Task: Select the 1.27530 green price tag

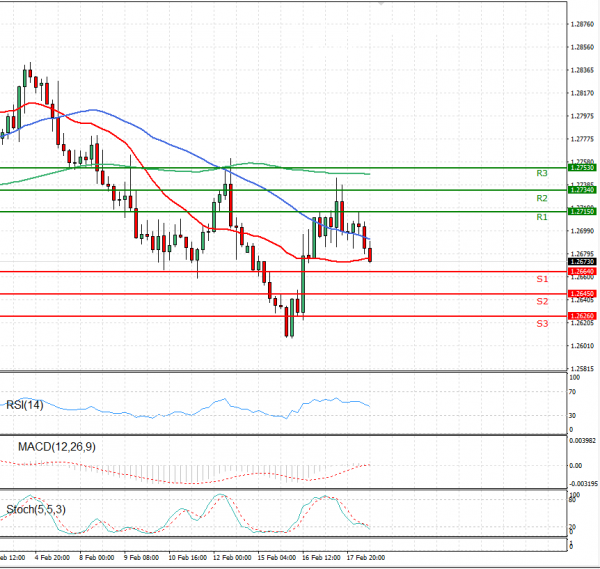Action: click(x=582, y=168)
